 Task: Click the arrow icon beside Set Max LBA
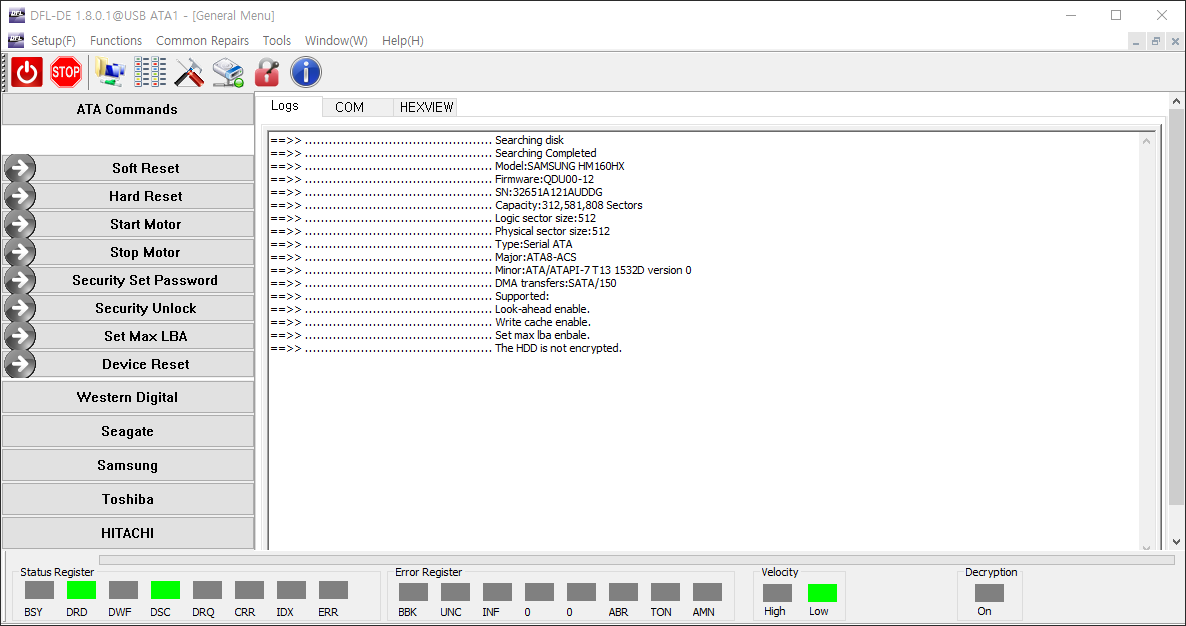tap(20, 336)
